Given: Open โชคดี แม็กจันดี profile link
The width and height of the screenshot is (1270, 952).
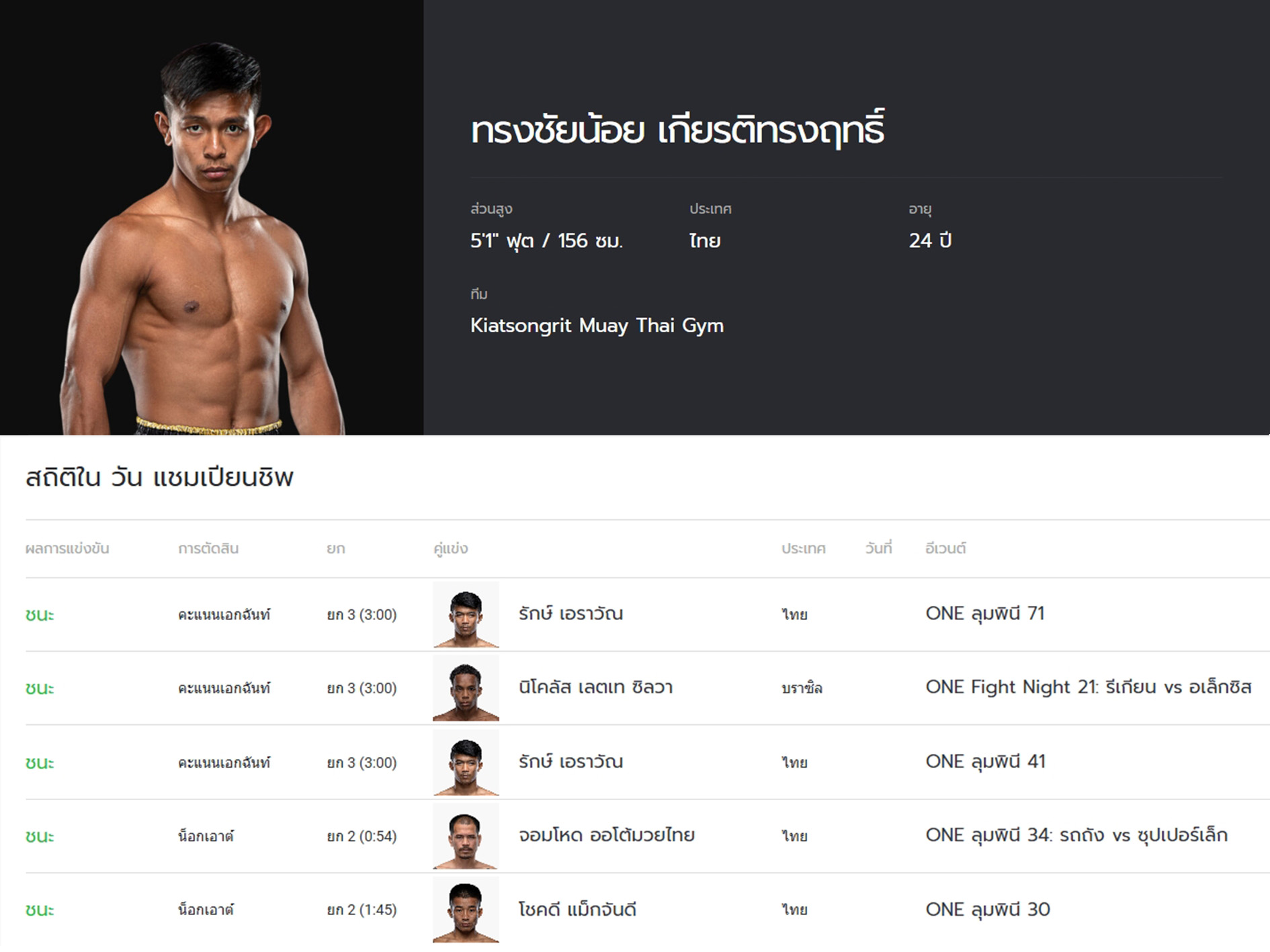Looking at the screenshot, I should (577, 909).
